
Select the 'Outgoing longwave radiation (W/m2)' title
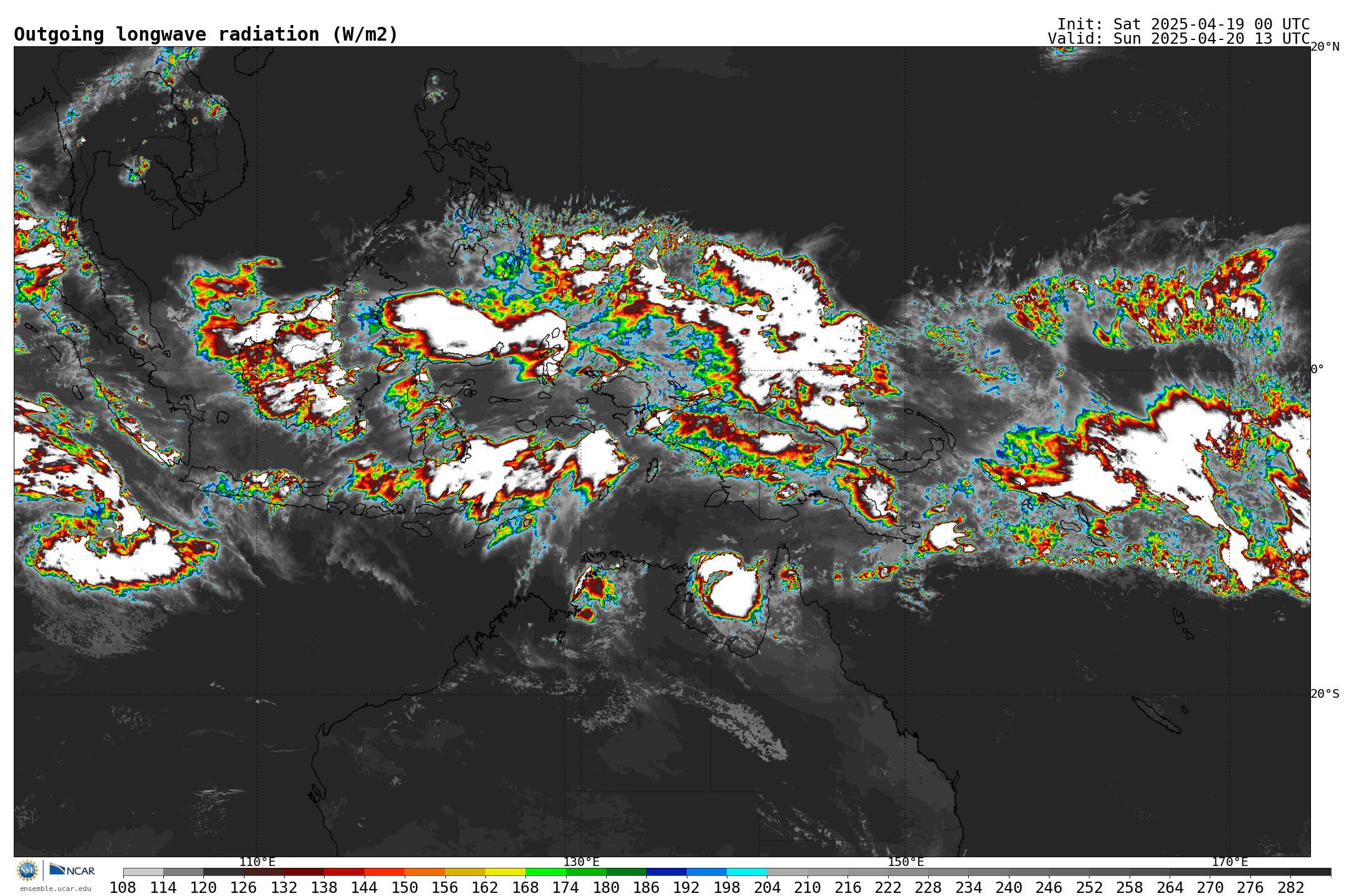206,34
